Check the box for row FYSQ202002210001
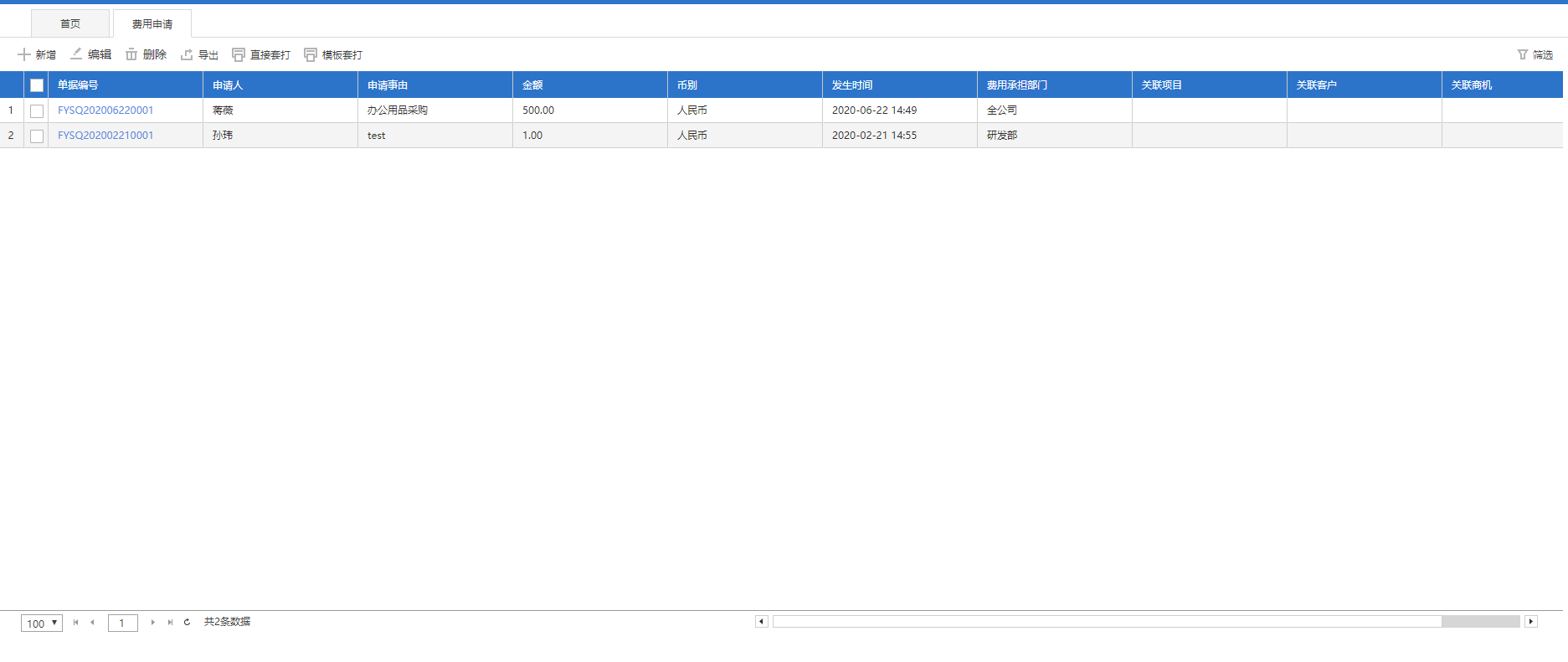The height and width of the screenshot is (662, 1568). click(37, 136)
